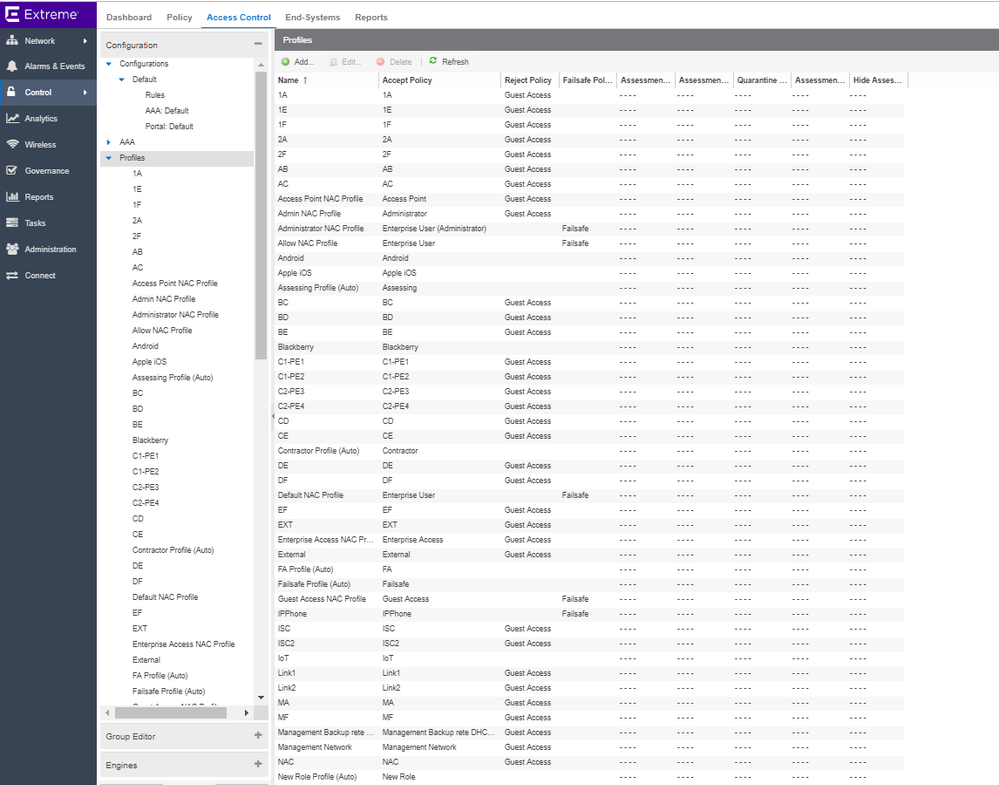
Task: Refresh the Profiles table
Action: pos(448,62)
